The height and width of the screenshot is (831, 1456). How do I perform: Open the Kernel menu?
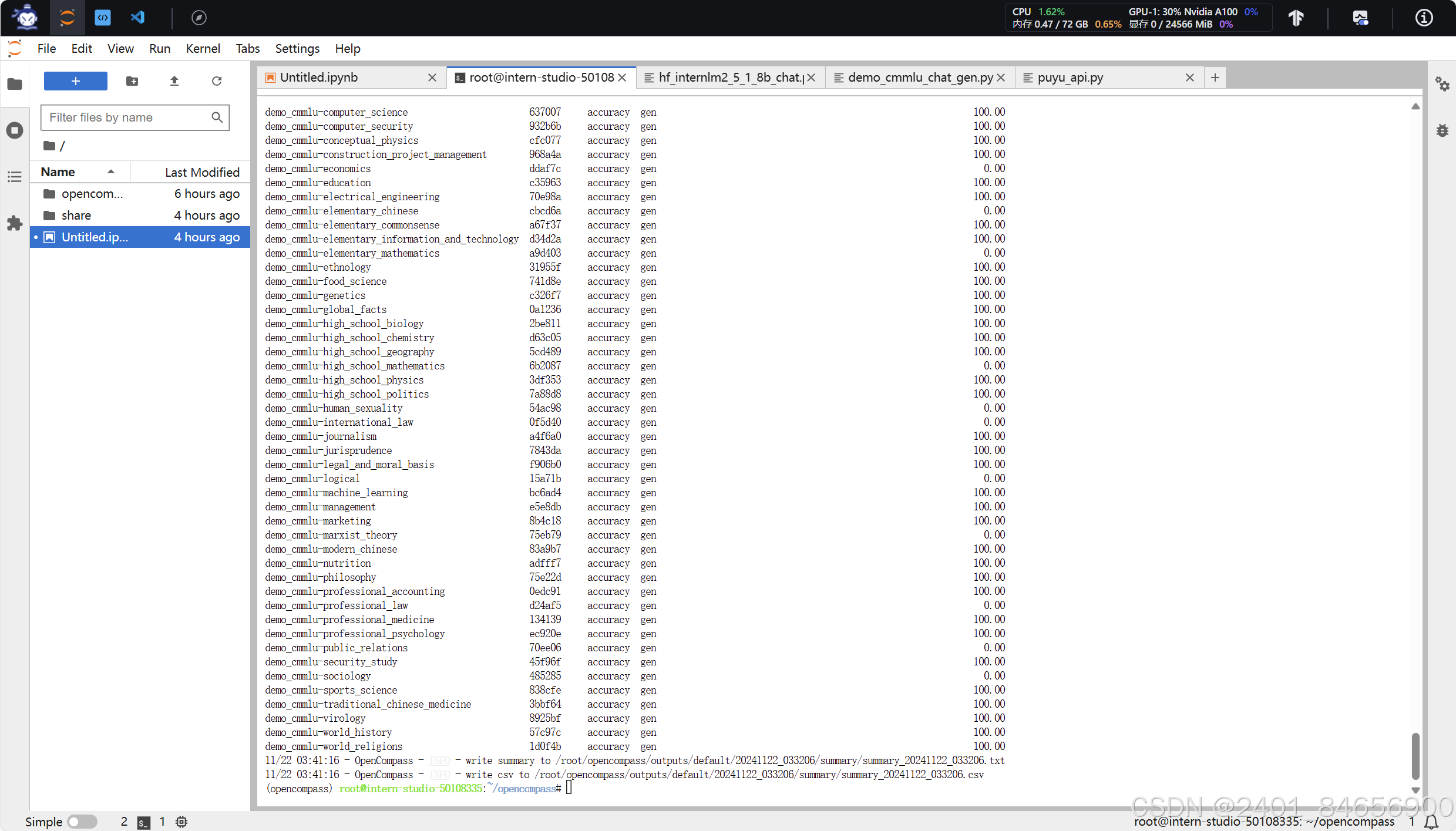tap(203, 49)
